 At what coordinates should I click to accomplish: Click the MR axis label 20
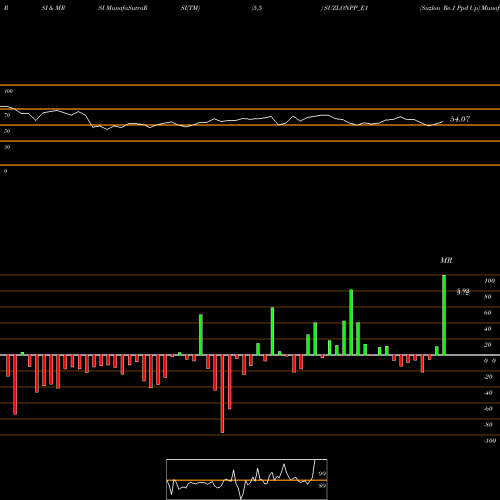coord(488,345)
